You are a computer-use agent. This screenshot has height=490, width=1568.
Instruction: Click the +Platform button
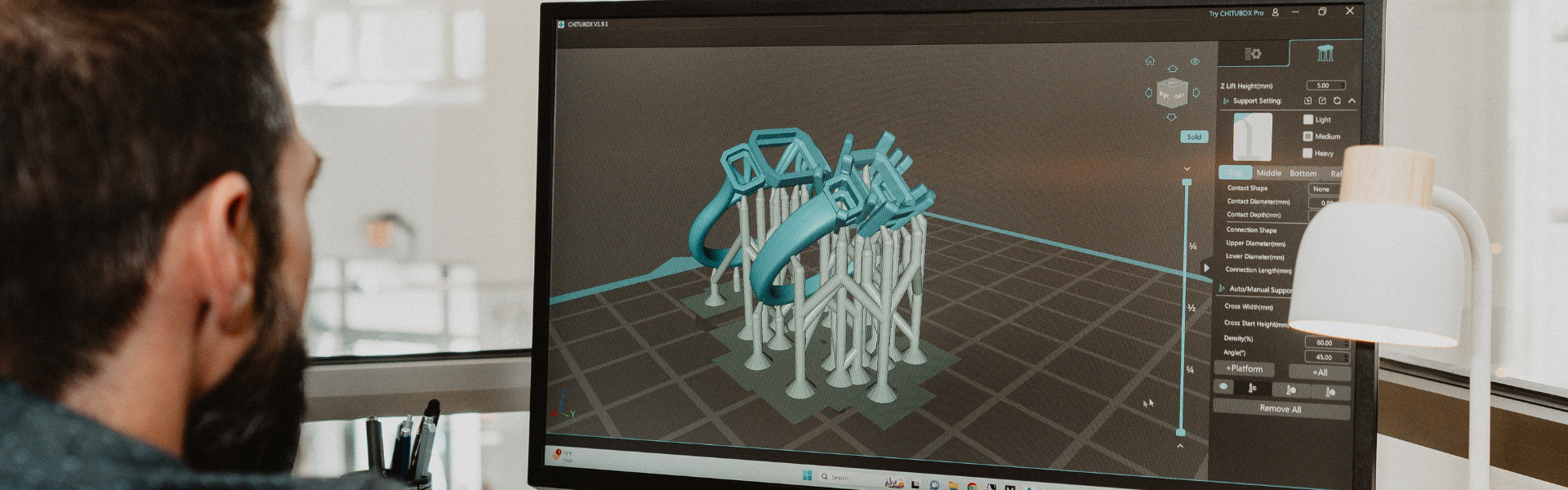pos(1244,369)
